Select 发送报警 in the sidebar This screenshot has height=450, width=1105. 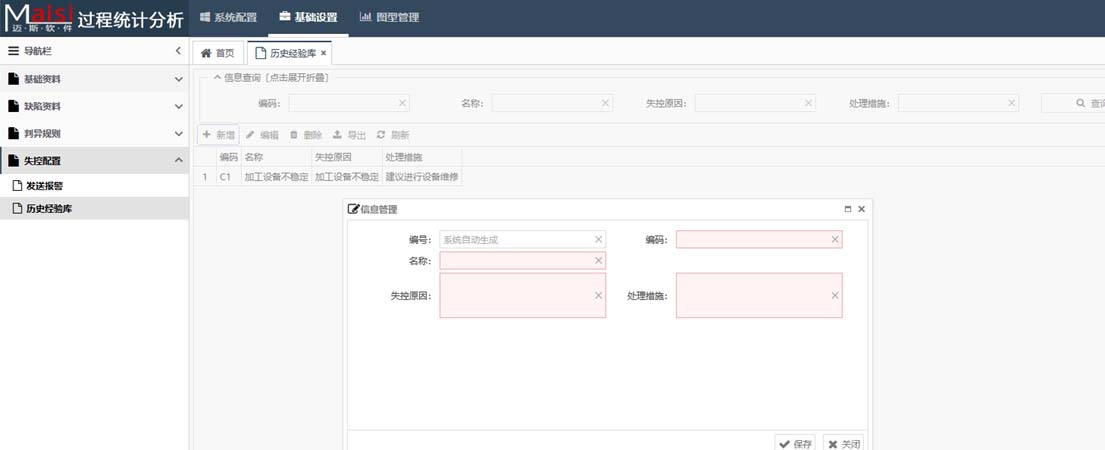click(x=44, y=186)
